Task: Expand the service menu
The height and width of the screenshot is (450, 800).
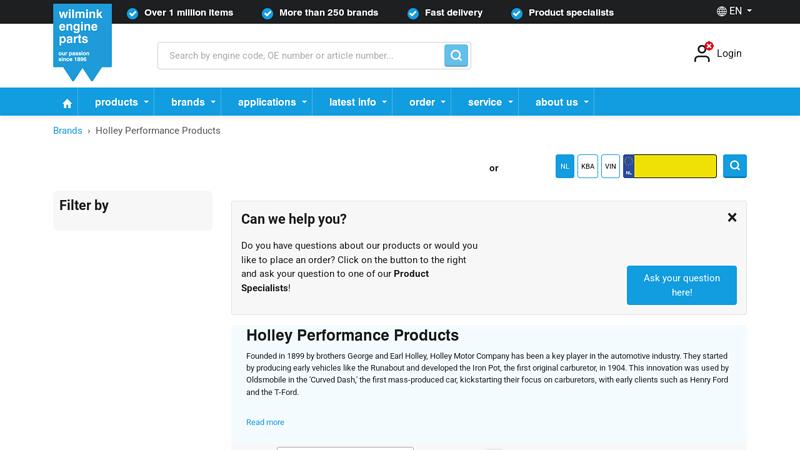Action: click(490, 102)
